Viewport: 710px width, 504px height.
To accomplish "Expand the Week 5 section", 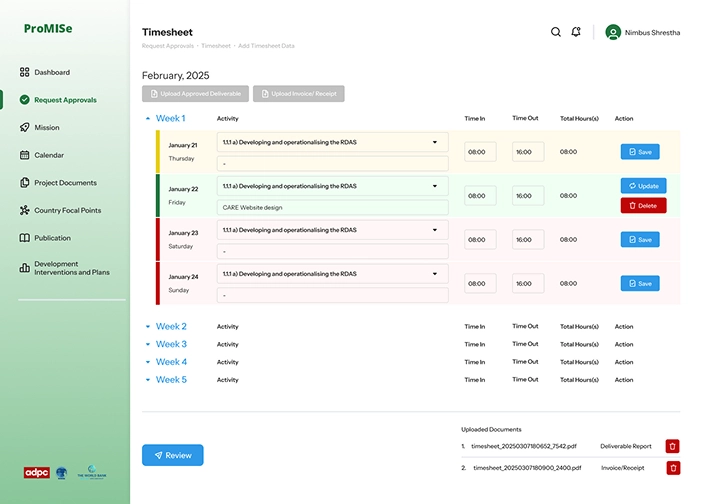I will click(x=148, y=380).
